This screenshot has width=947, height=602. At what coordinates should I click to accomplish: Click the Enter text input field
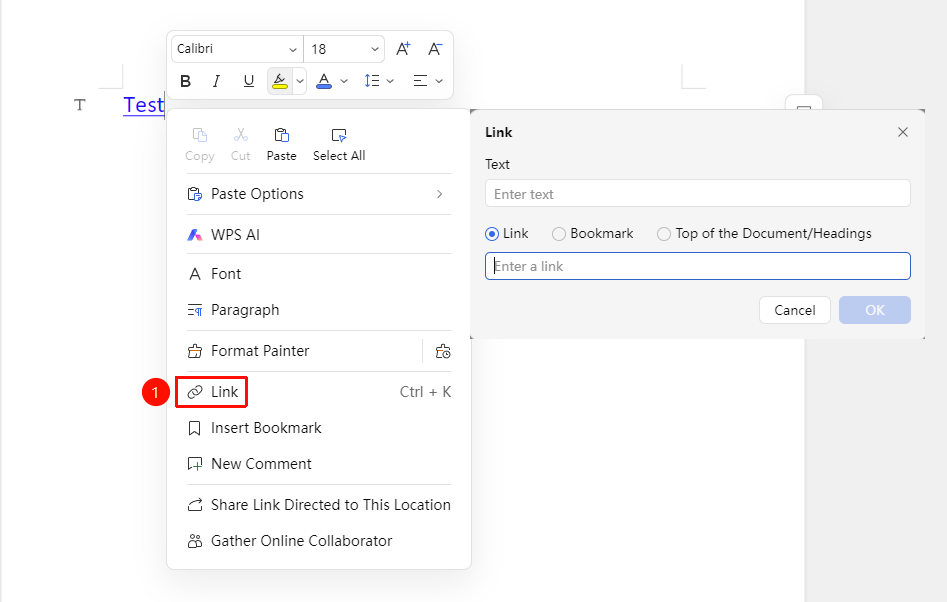[698, 194]
